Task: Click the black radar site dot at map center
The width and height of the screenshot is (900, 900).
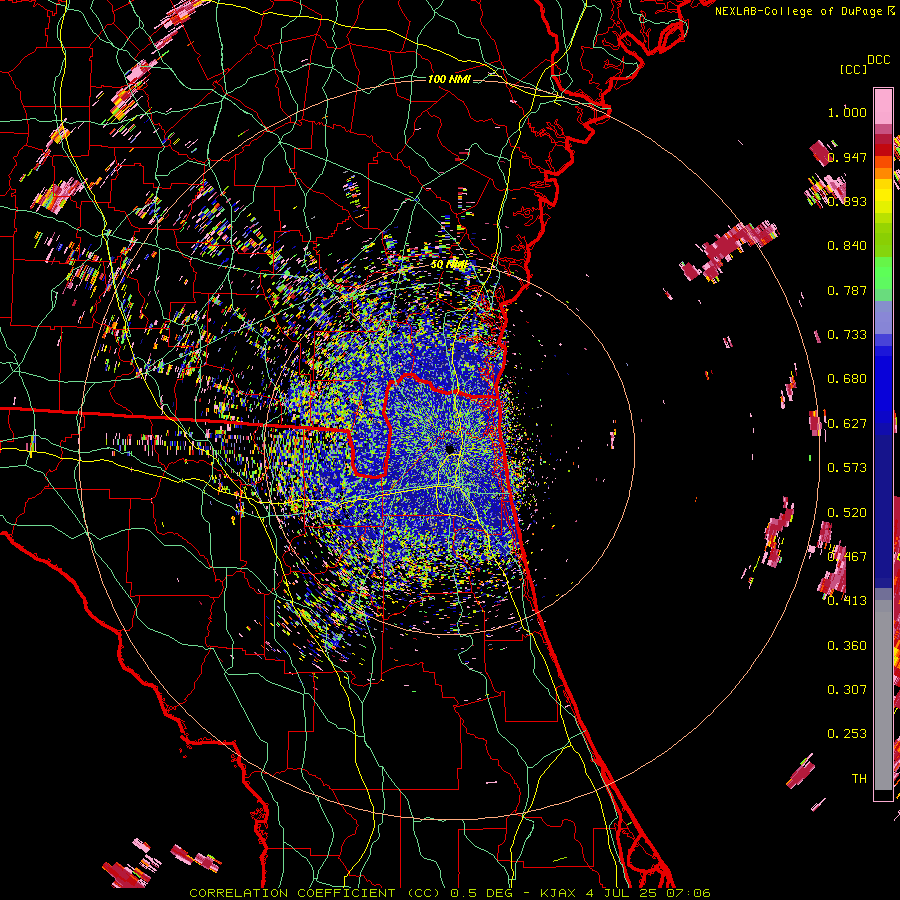Action: click(x=449, y=449)
